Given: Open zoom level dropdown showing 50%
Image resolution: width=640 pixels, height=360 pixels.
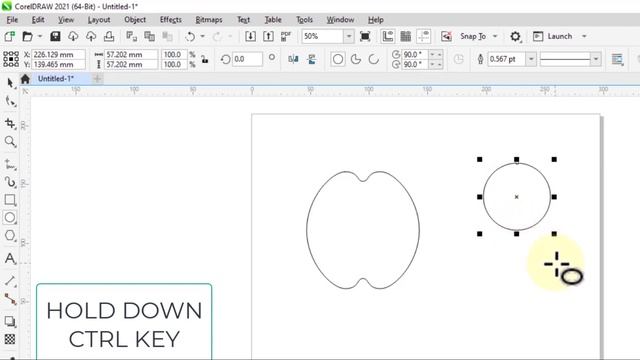Looking at the screenshot, I should click(x=349, y=36).
